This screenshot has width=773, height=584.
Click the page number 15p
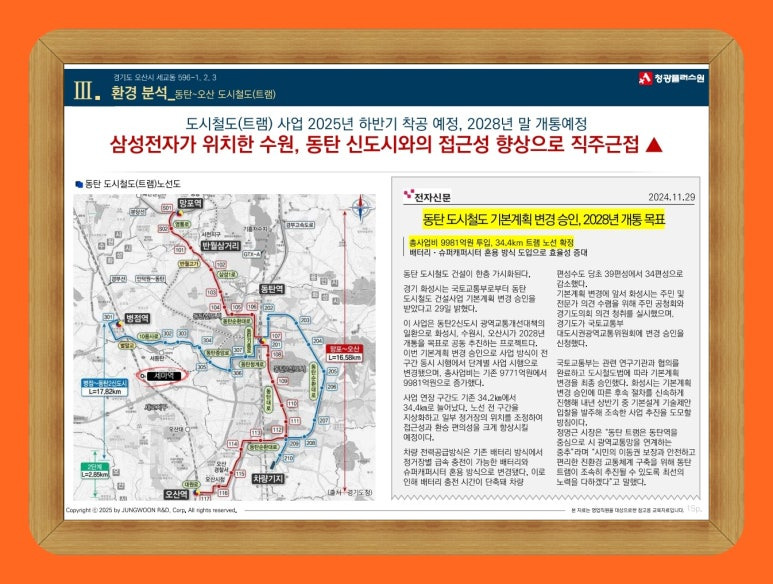[694, 509]
